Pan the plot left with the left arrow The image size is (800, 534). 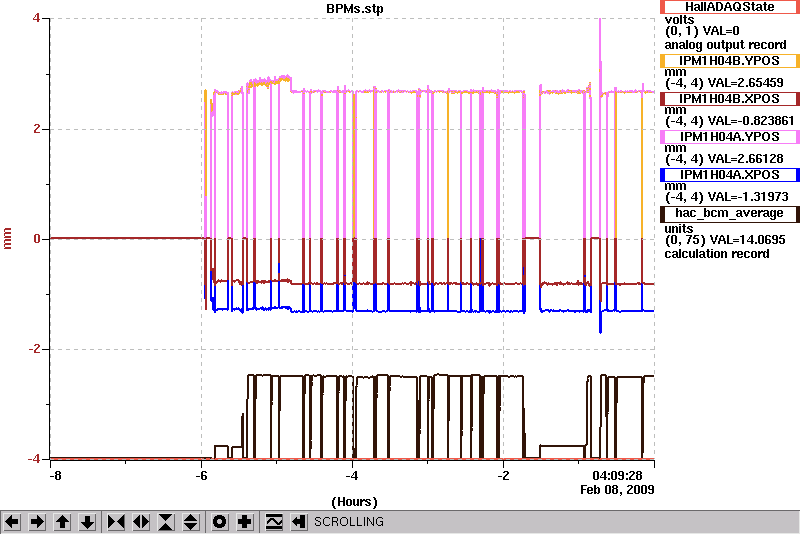click(x=12, y=522)
